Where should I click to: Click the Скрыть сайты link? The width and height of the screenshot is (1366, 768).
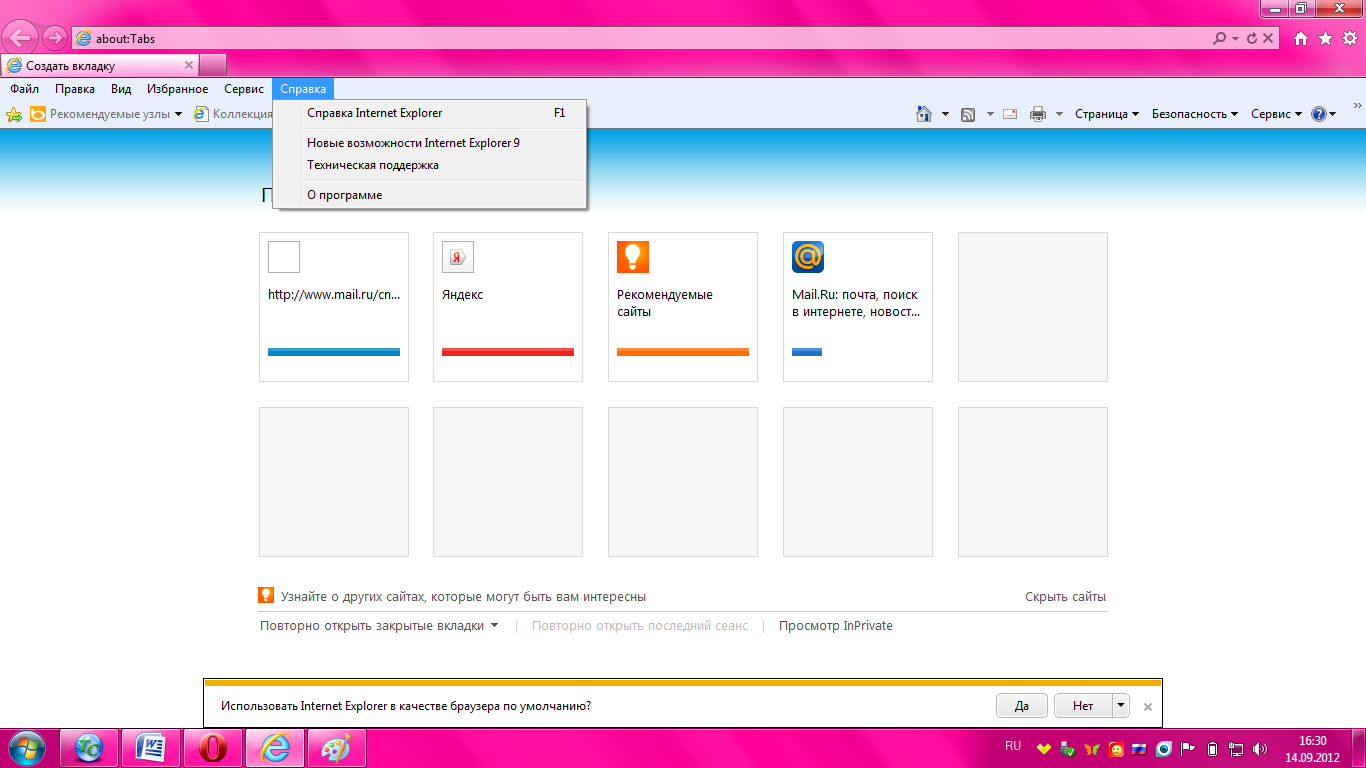click(1065, 597)
